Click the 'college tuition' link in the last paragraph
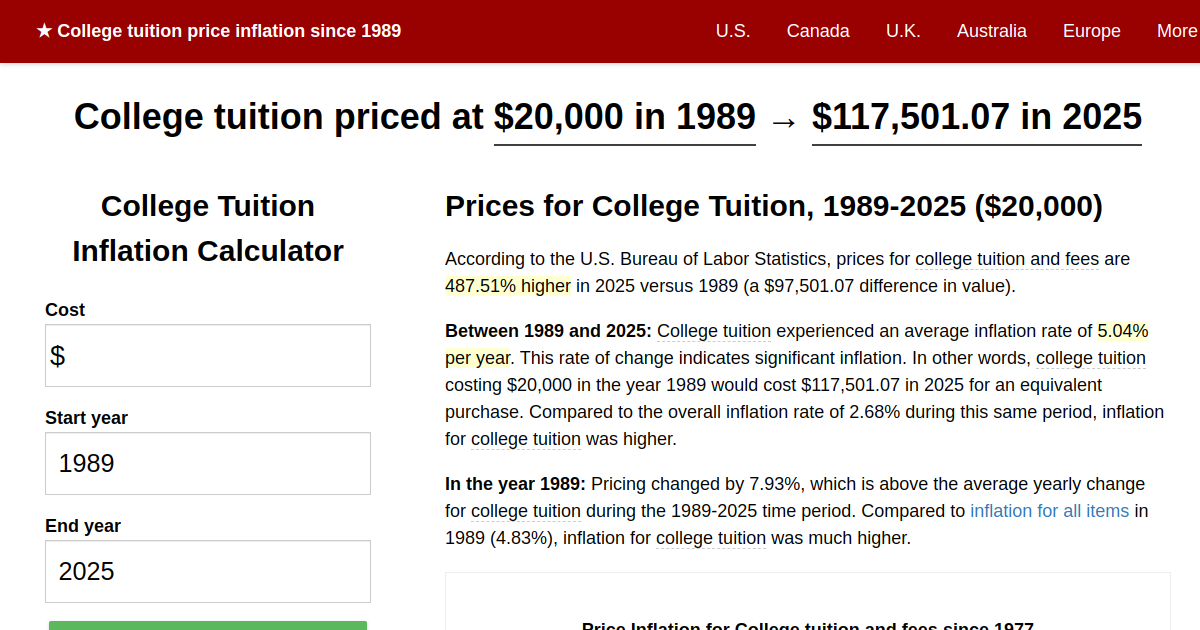This screenshot has height=630, width=1200. click(x=710, y=537)
